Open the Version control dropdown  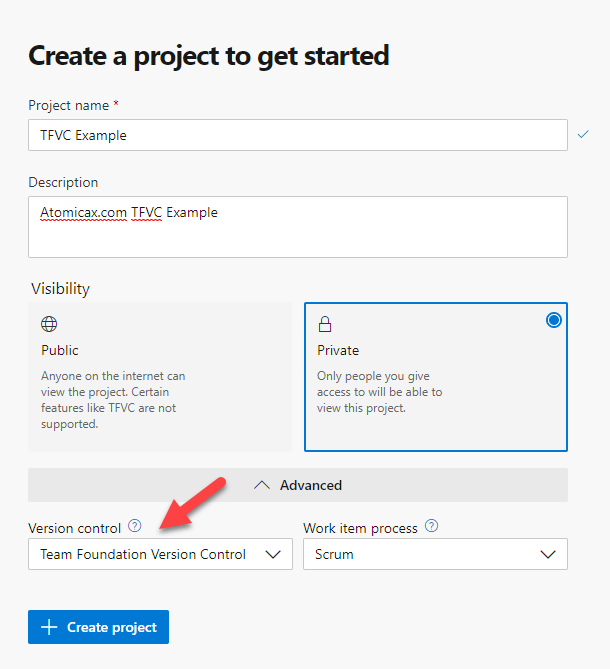[160, 554]
